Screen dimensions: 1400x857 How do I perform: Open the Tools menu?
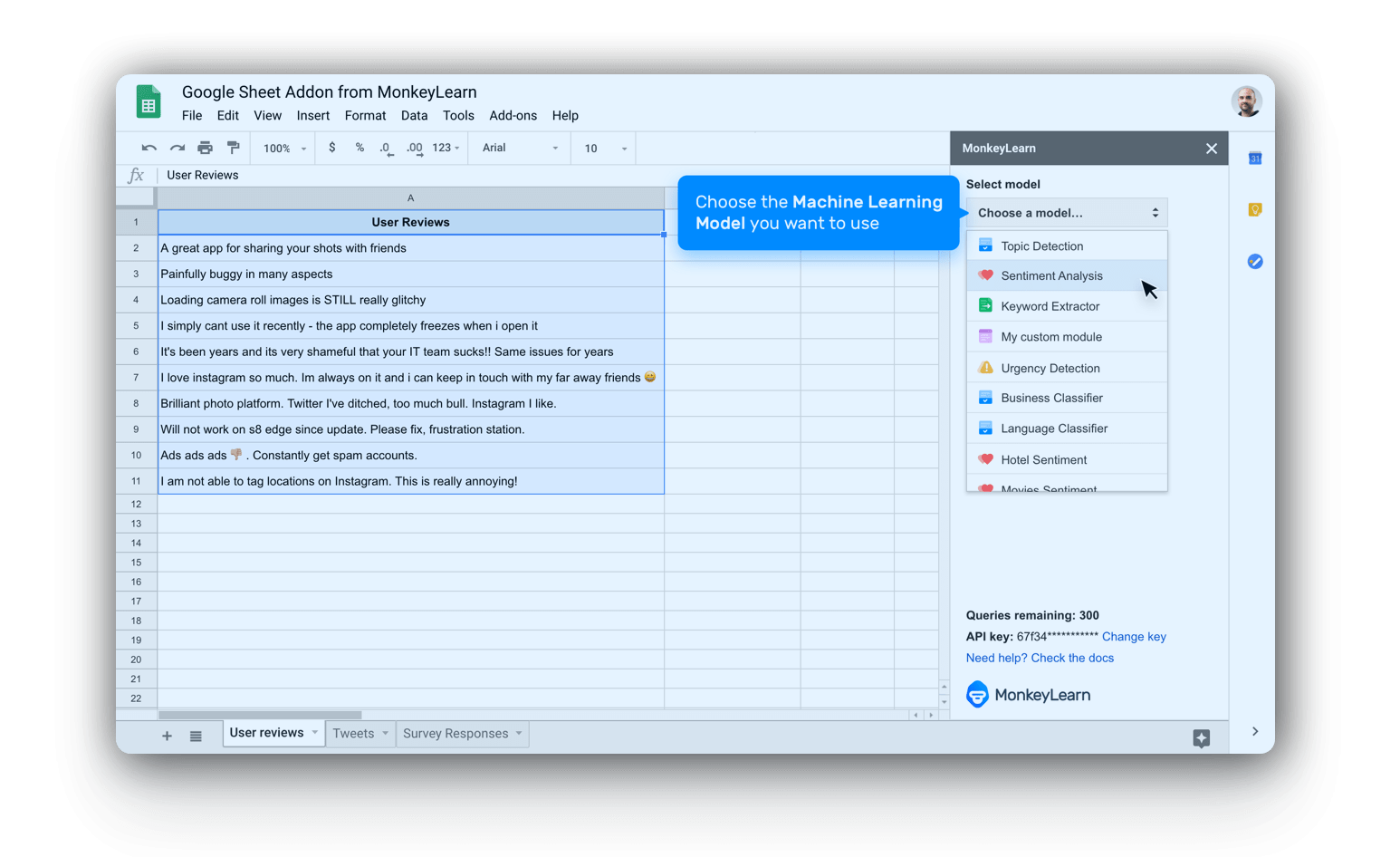coord(458,116)
